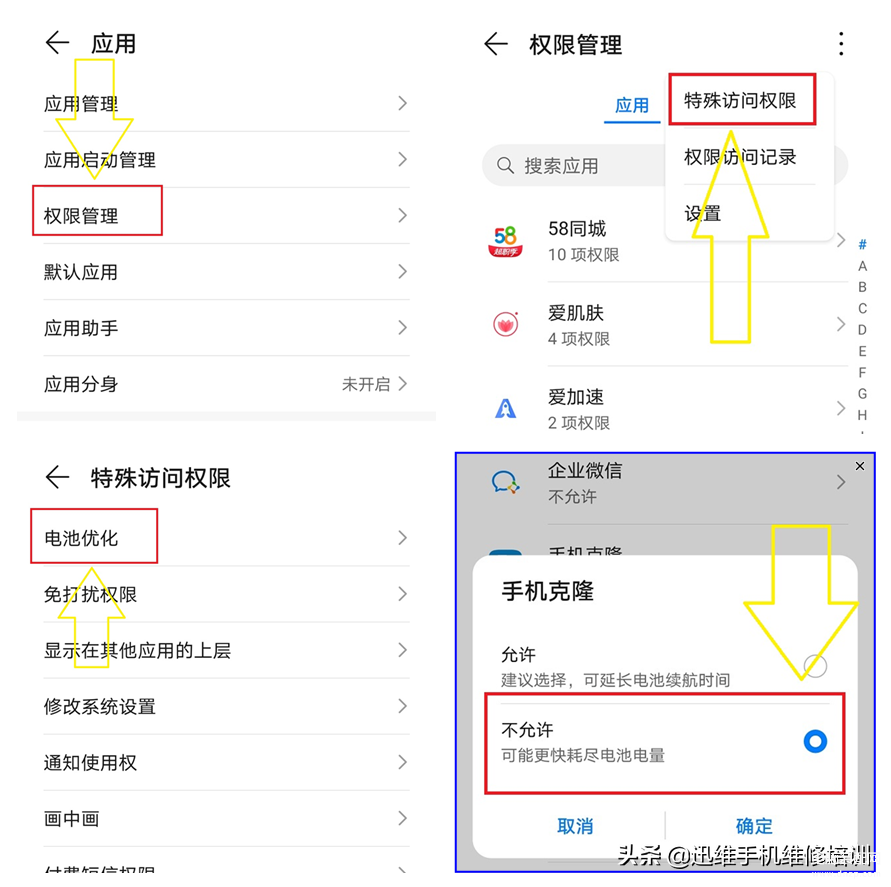
Task: Tap the 爱肌肤 app icon
Action: point(505,324)
